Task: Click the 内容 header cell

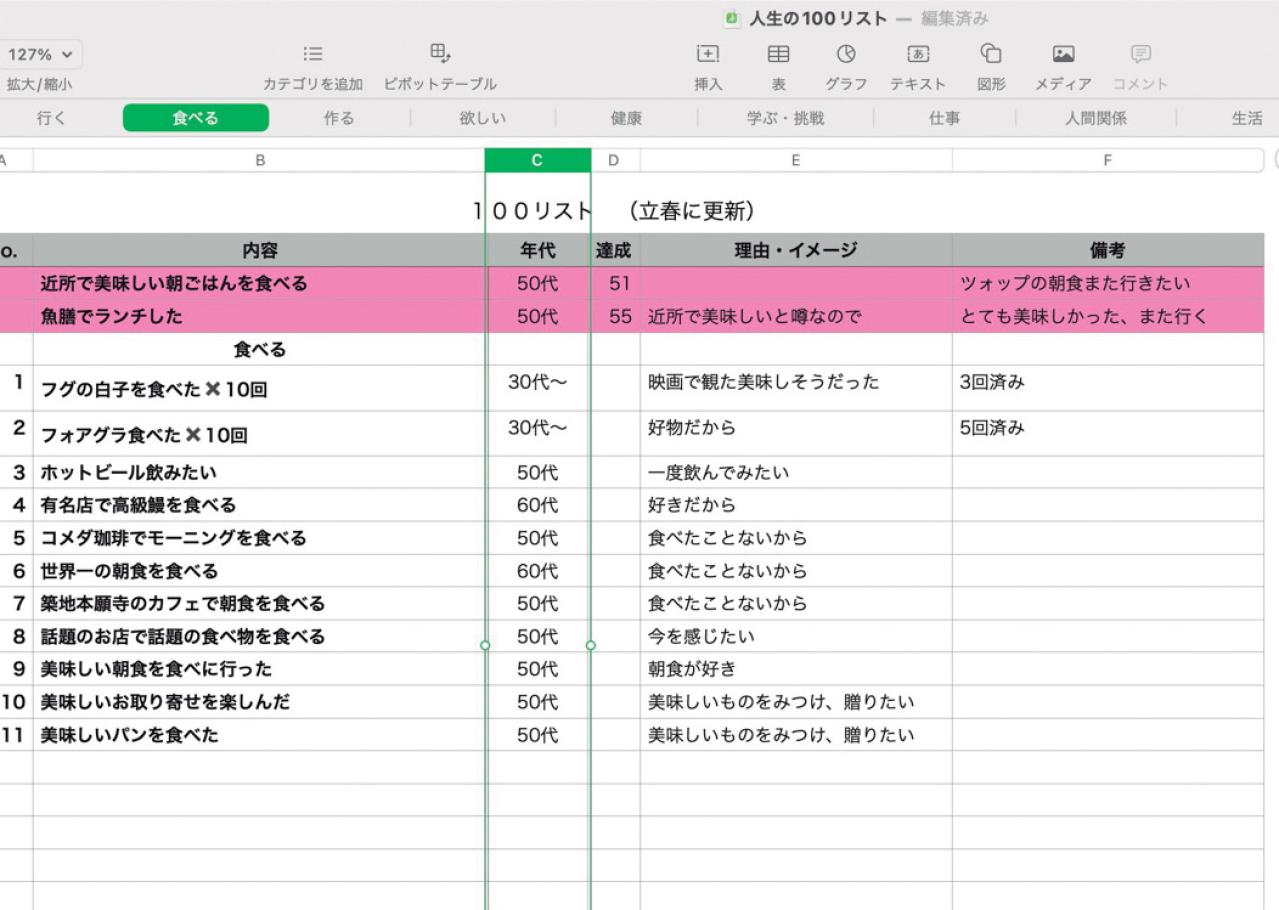Action: point(259,251)
